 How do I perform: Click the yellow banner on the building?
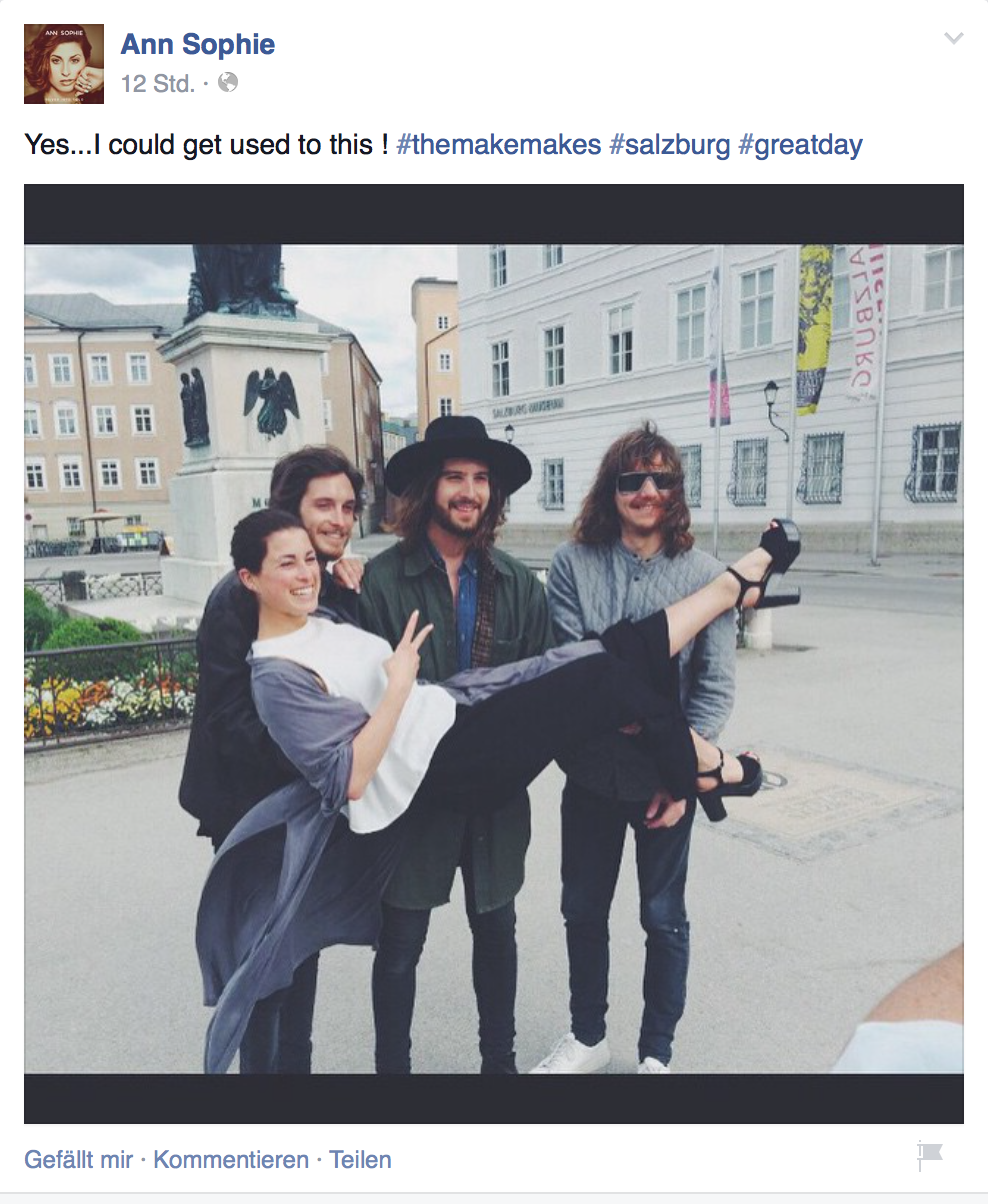(x=815, y=328)
